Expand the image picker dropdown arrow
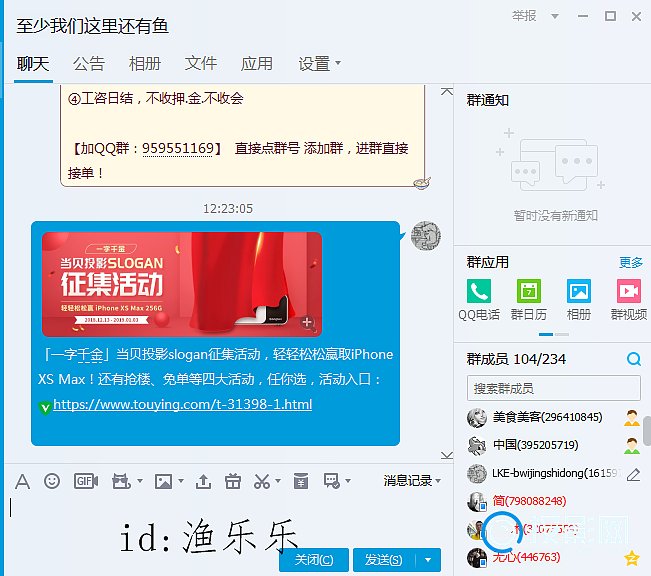Image resolution: width=651 pixels, height=576 pixels. [x=181, y=481]
